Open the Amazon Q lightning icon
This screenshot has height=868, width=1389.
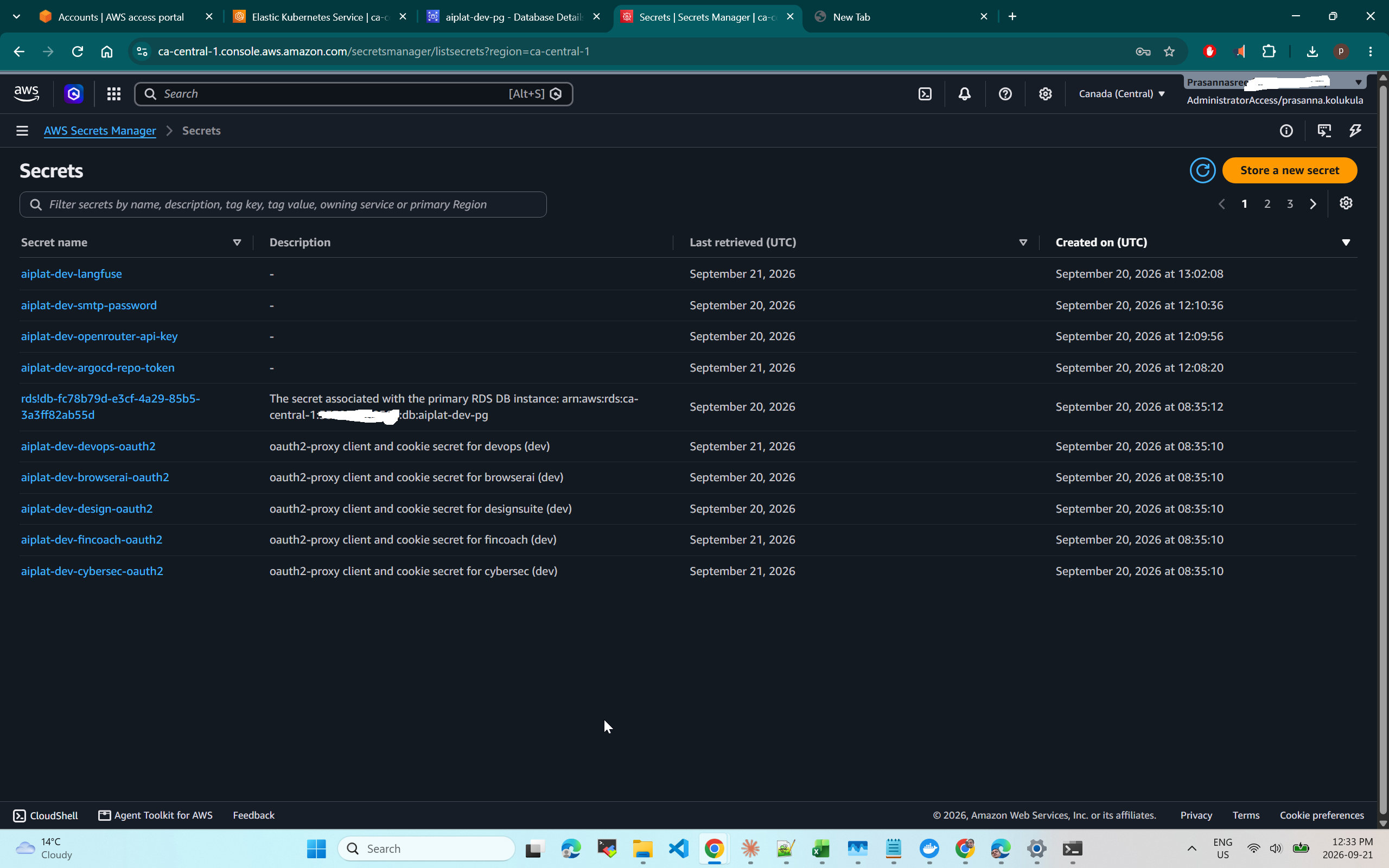click(1355, 131)
